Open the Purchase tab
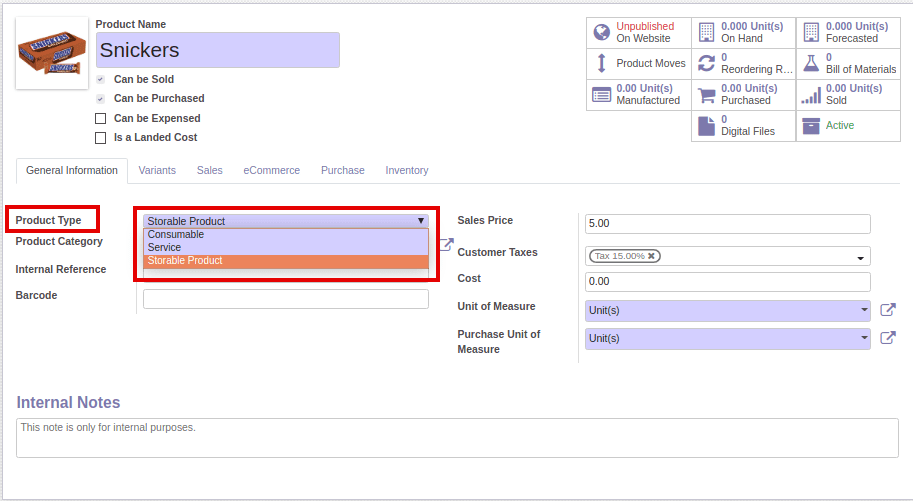913x501 pixels. [342, 170]
